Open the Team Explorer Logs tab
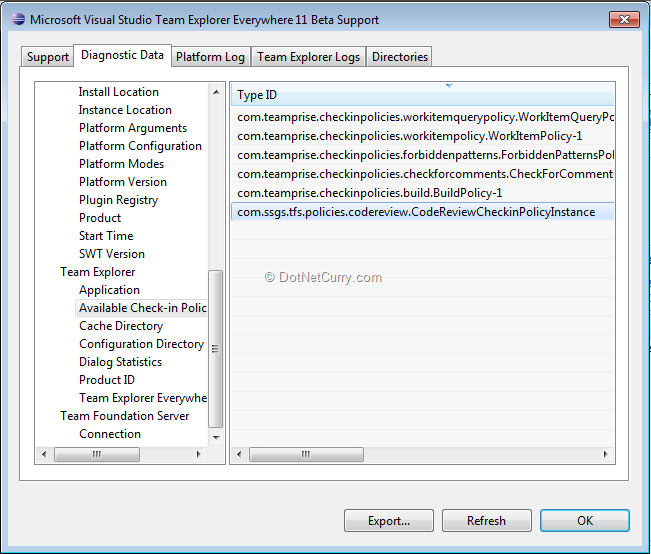This screenshot has height=554, width=651. [x=308, y=56]
